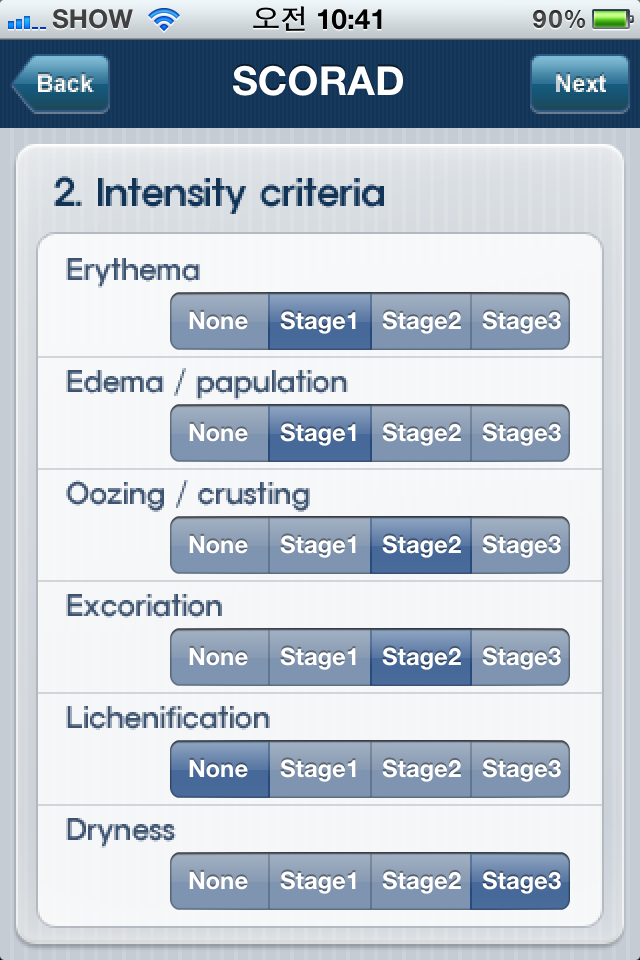Set Edema / papulation to None

point(219,433)
